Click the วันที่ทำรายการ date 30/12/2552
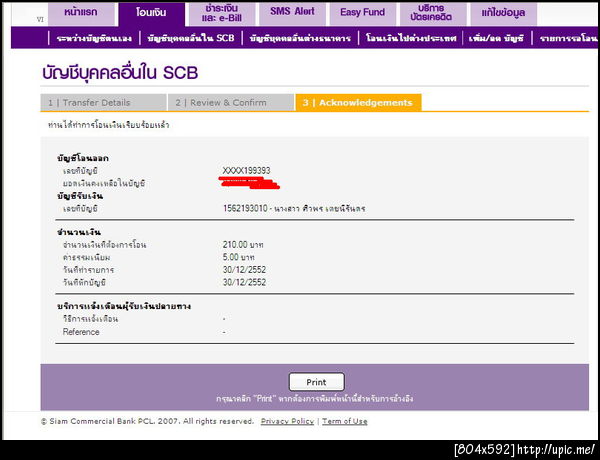The image size is (600, 460). (244, 270)
